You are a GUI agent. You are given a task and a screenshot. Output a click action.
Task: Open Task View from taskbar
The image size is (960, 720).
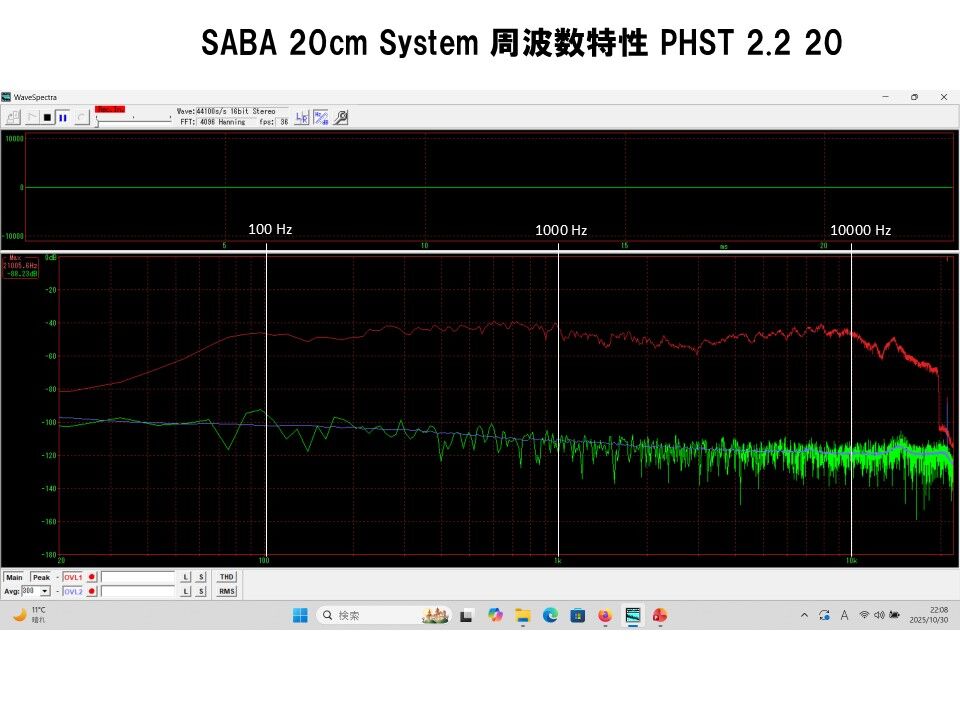[x=466, y=615]
